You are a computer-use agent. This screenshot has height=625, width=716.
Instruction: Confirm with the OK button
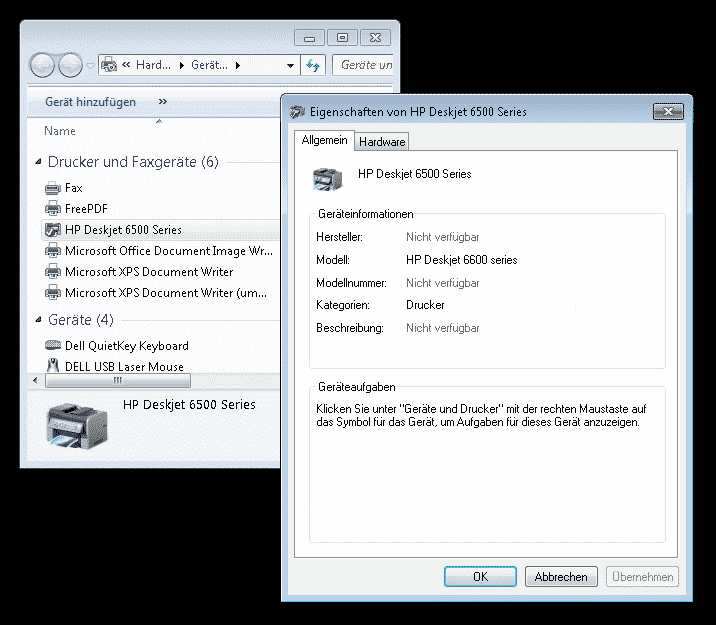[480, 577]
